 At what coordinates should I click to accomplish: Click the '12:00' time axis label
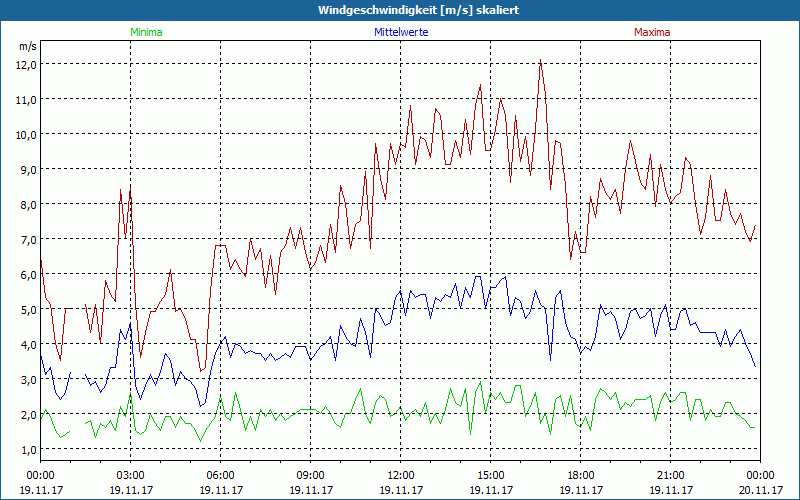point(401,476)
